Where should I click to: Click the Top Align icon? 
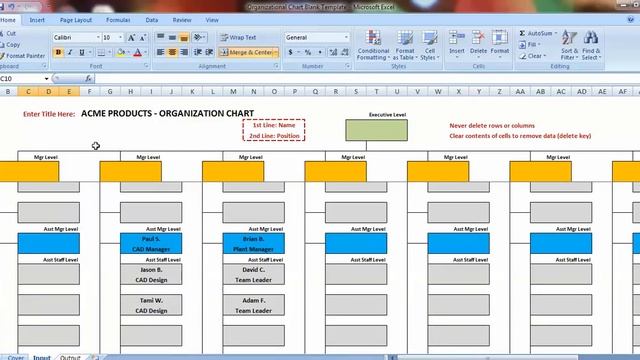tap(160, 38)
